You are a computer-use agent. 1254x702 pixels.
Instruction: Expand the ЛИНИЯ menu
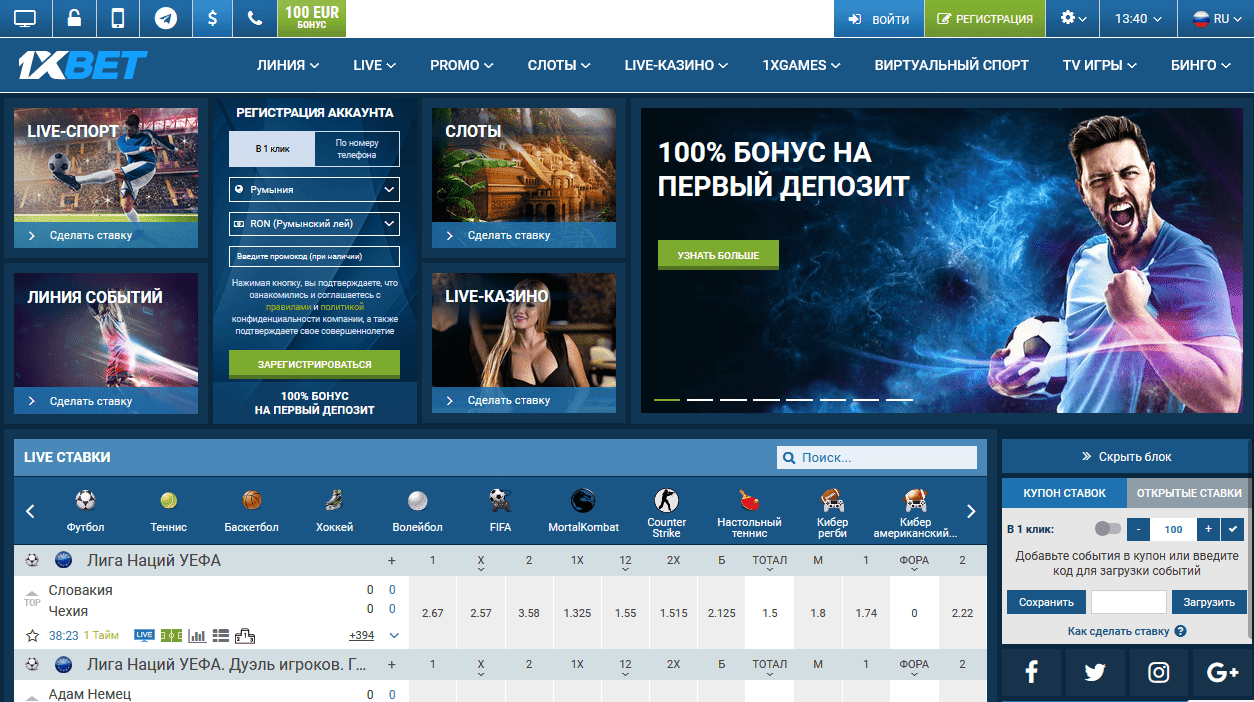coord(288,65)
